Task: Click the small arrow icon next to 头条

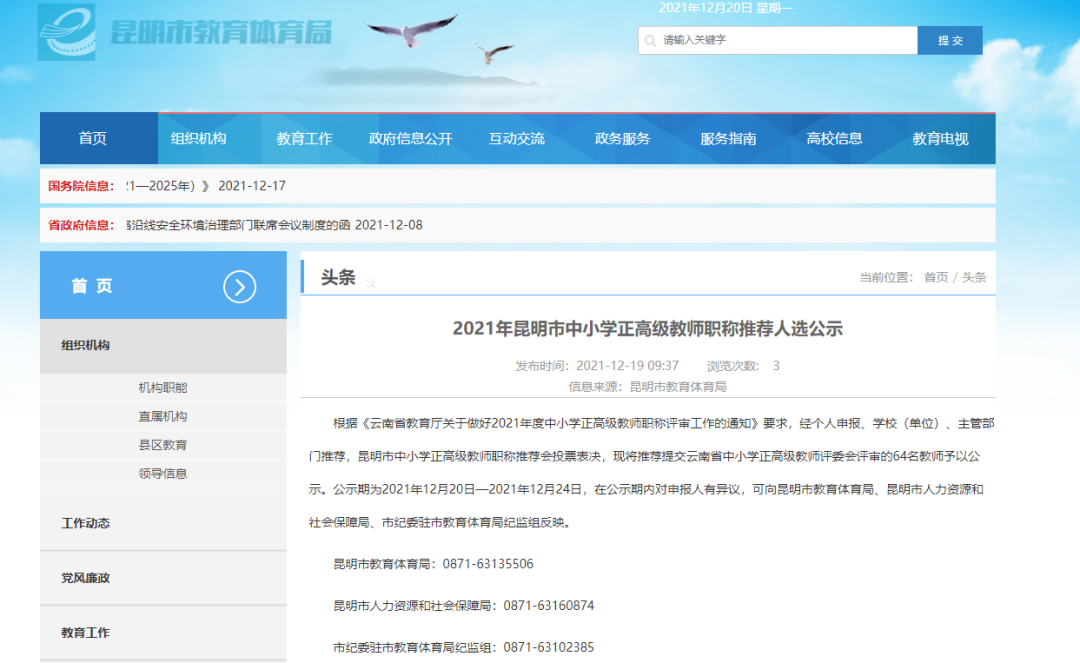Action: 370,282
